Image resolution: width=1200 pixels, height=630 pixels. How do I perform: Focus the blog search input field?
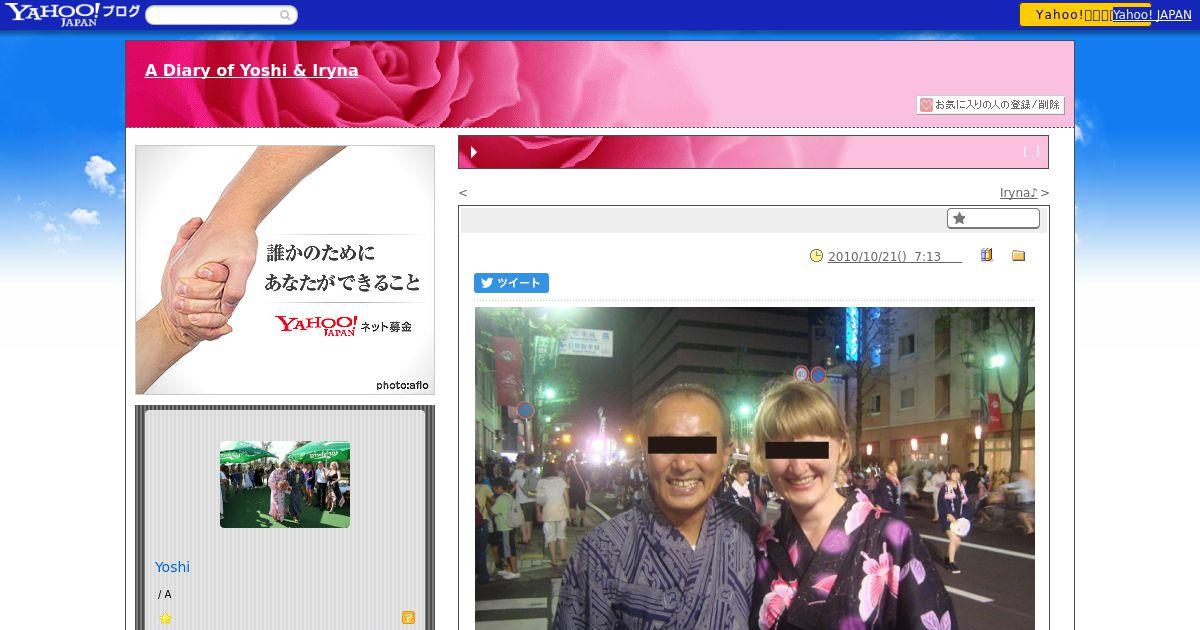pyautogui.click(x=213, y=15)
